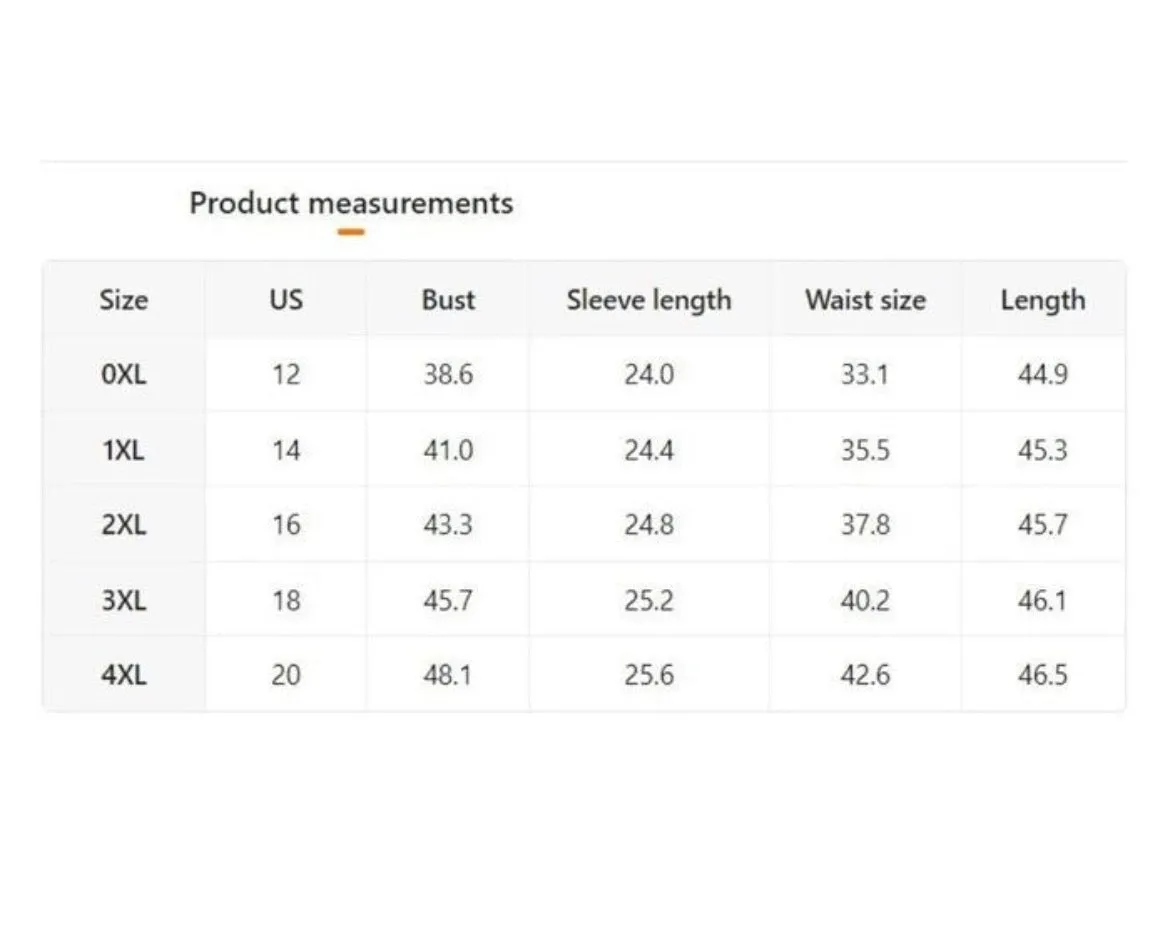Click the bust value 41.0
1170x932 pixels.
pos(448,450)
